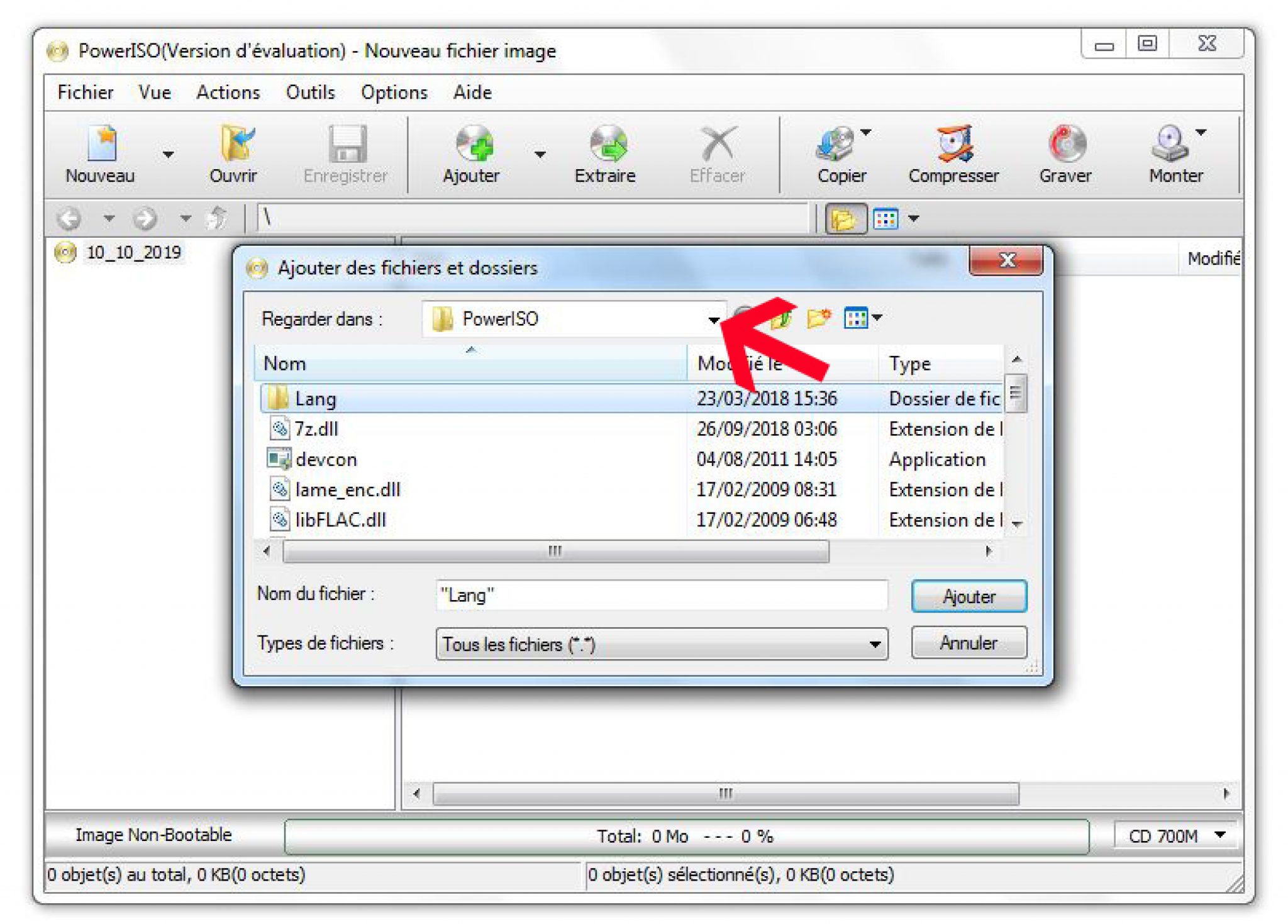The width and height of the screenshot is (1288, 924).
Task: Click the Ajouter button in dialog
Action: [x=969, y=596]
